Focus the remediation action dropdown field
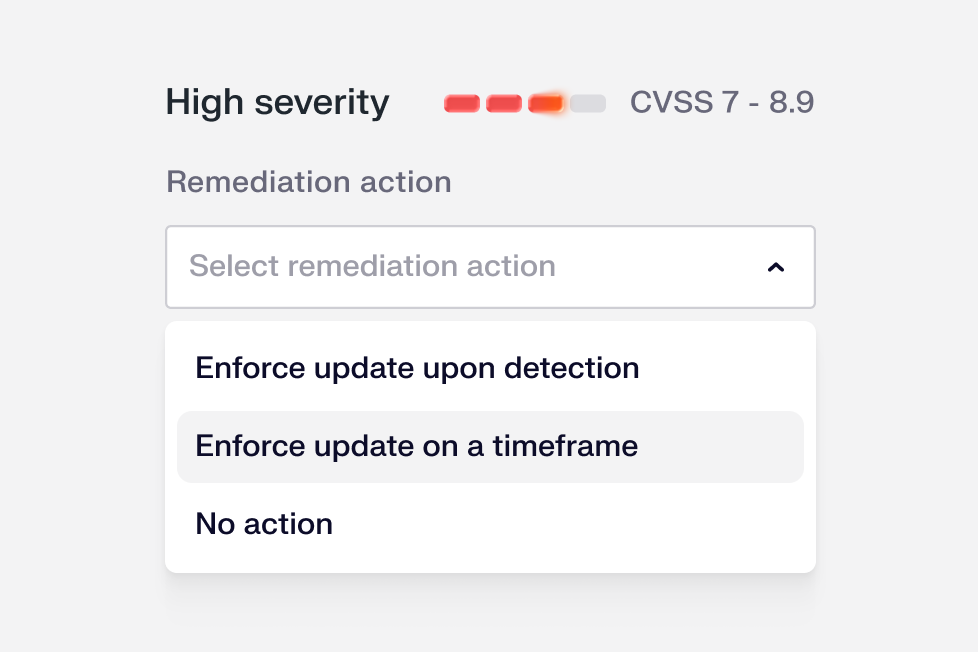This screenshot has height=652, width=978. 490,267
